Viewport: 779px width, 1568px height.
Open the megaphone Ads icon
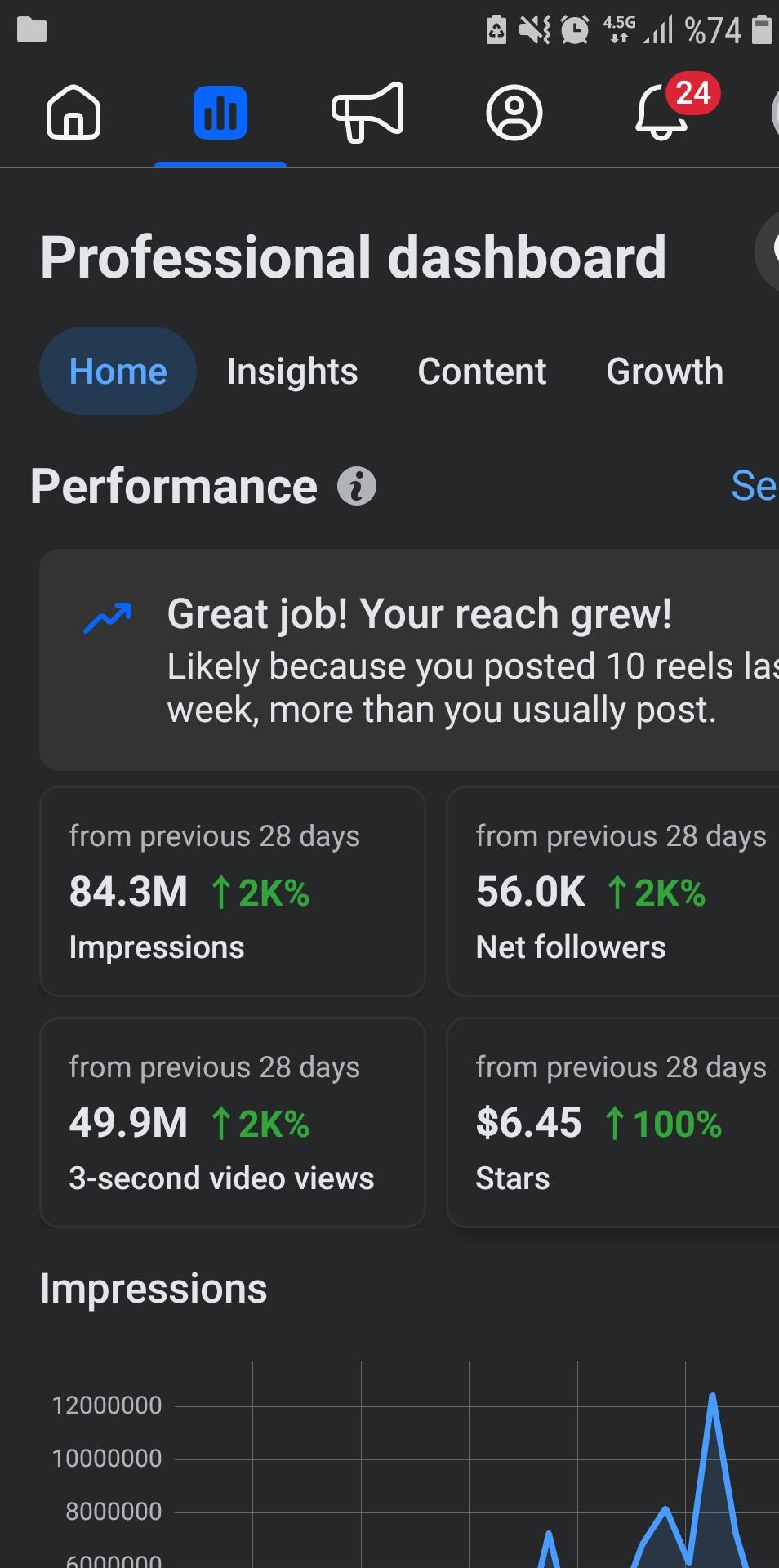(367, 113)
